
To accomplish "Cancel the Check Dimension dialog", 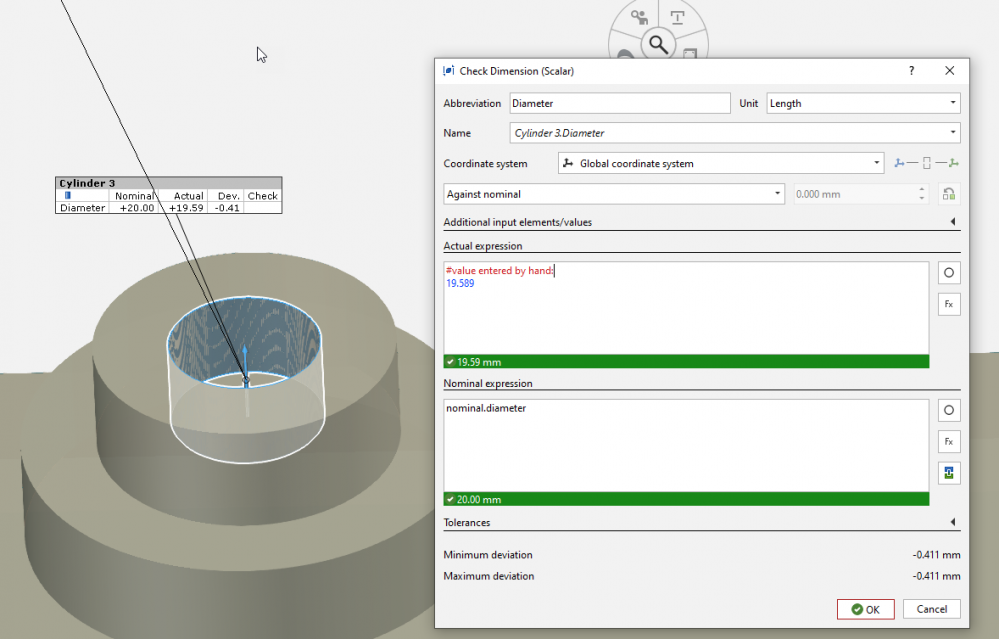I will [x=931, y=609].
